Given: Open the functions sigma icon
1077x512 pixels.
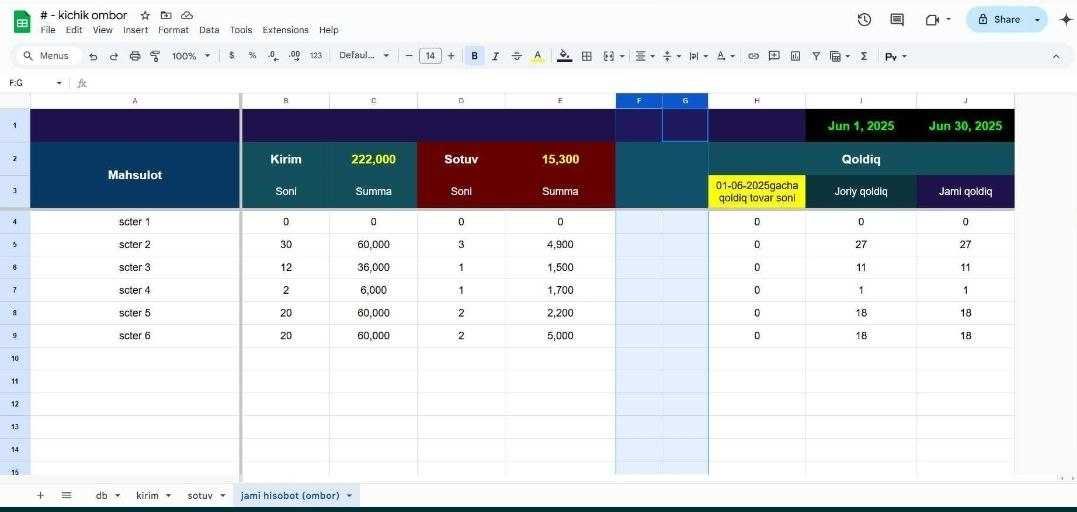Looking at the screenshot, I should click(x=864, y=56).
